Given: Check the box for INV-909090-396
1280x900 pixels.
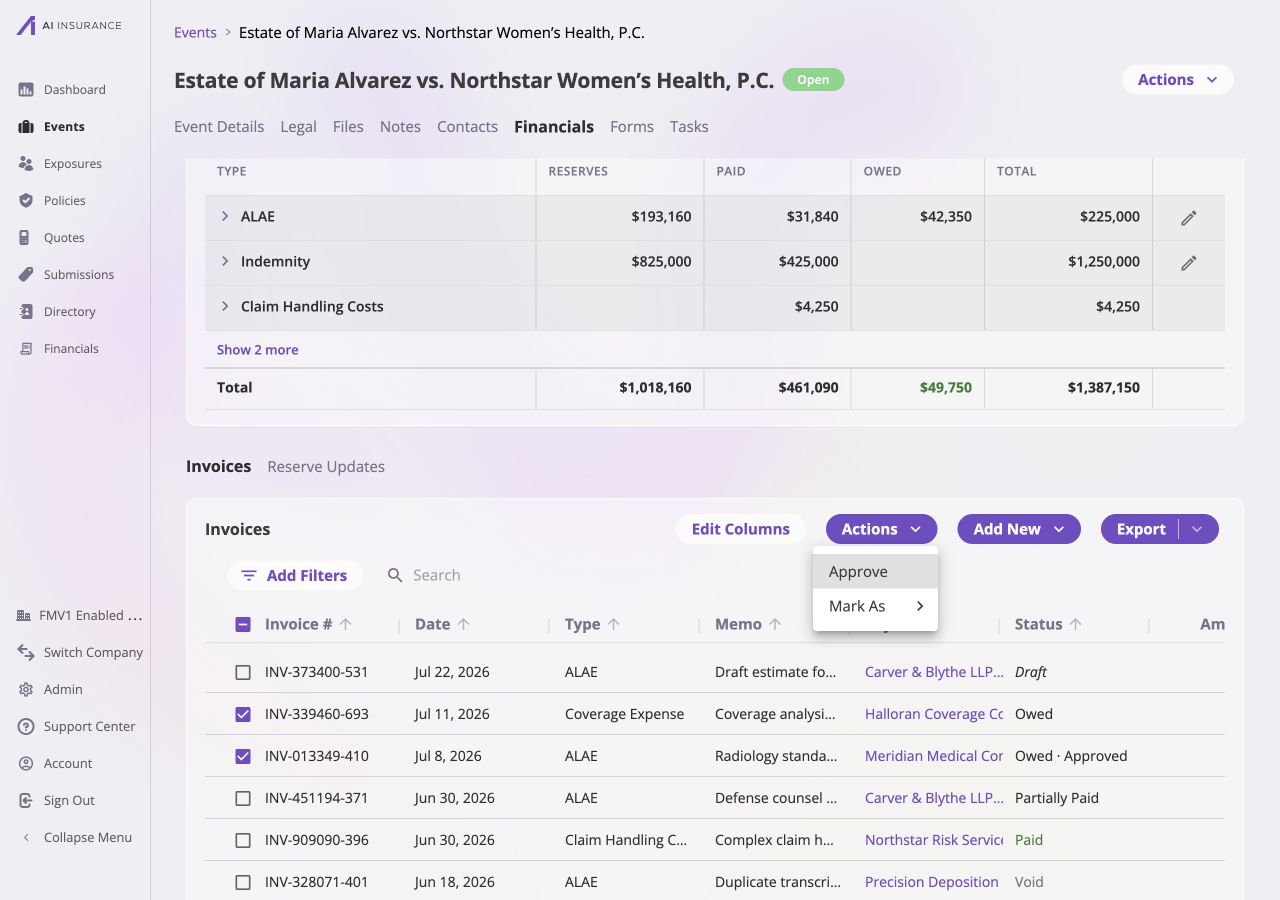Looking at the screenshot, I should (243, 841).
